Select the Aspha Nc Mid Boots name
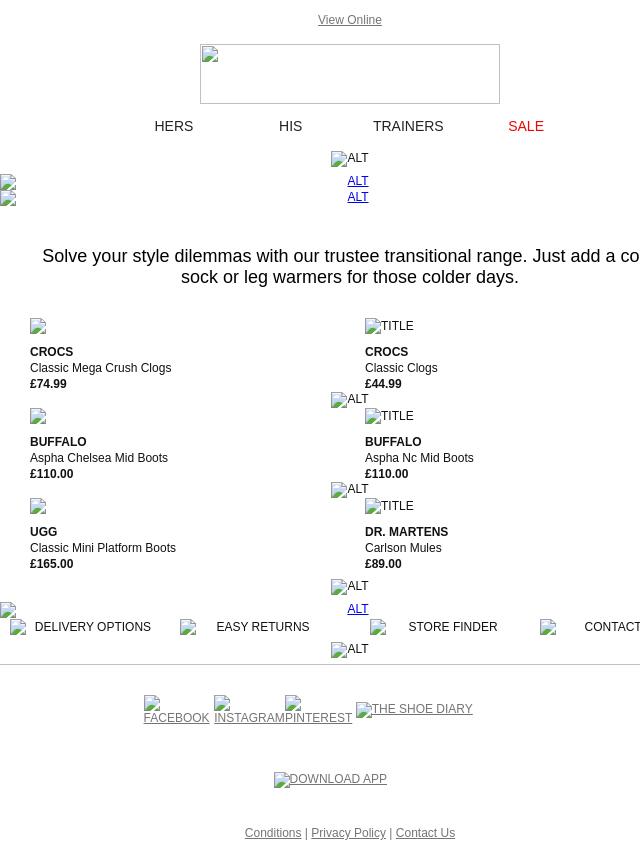This screenshot has height=854, width=640. click(x=419, y=458)
